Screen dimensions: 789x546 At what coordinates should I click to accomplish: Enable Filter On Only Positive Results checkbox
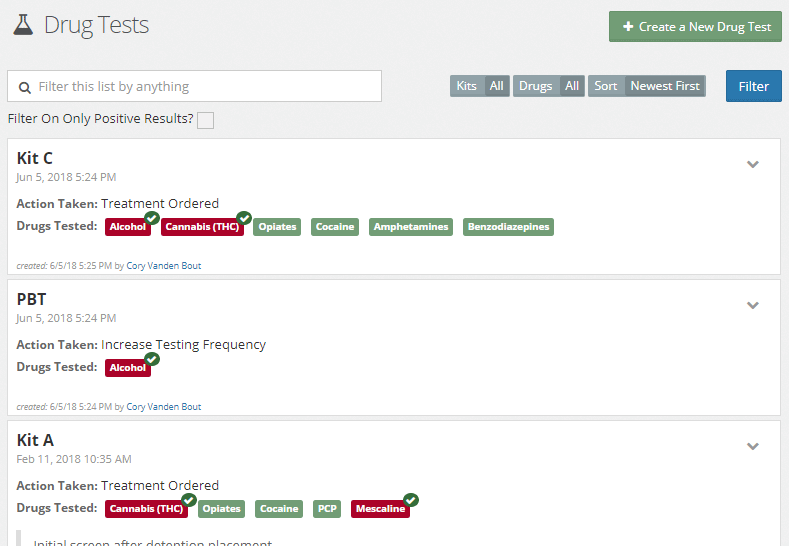point(205,121)
